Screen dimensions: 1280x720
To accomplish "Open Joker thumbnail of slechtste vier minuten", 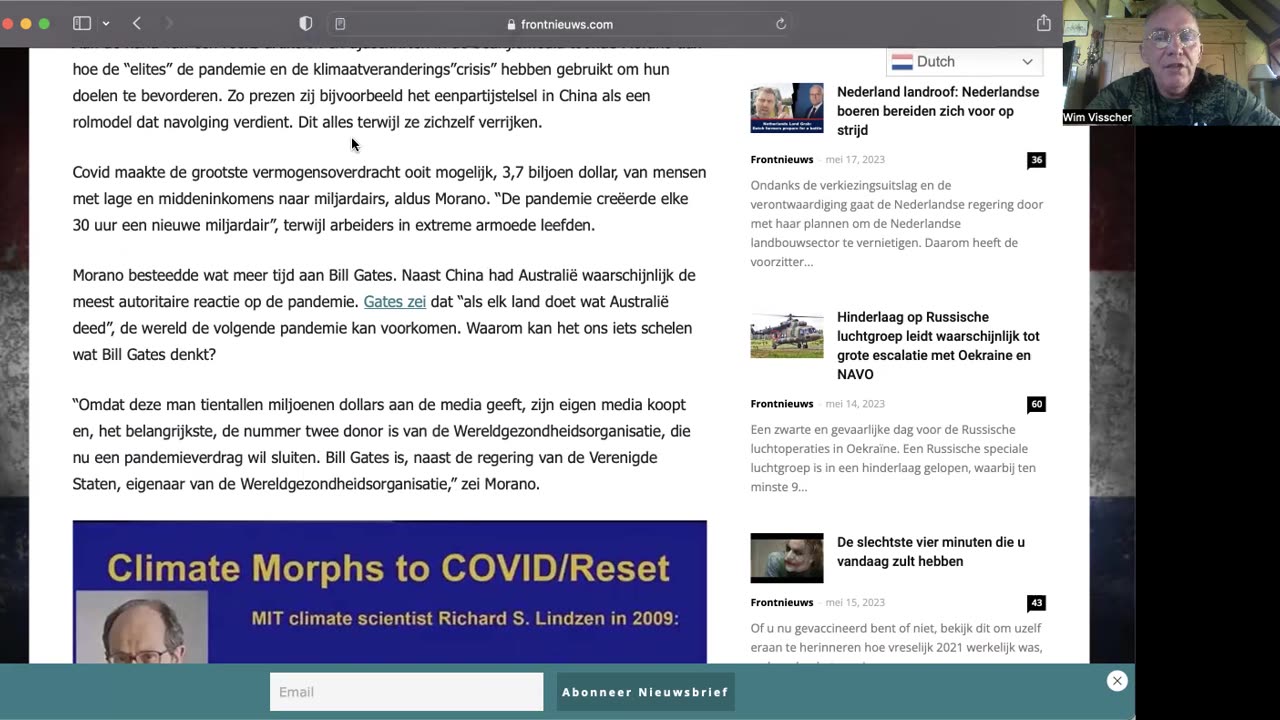I will point(787,558).
